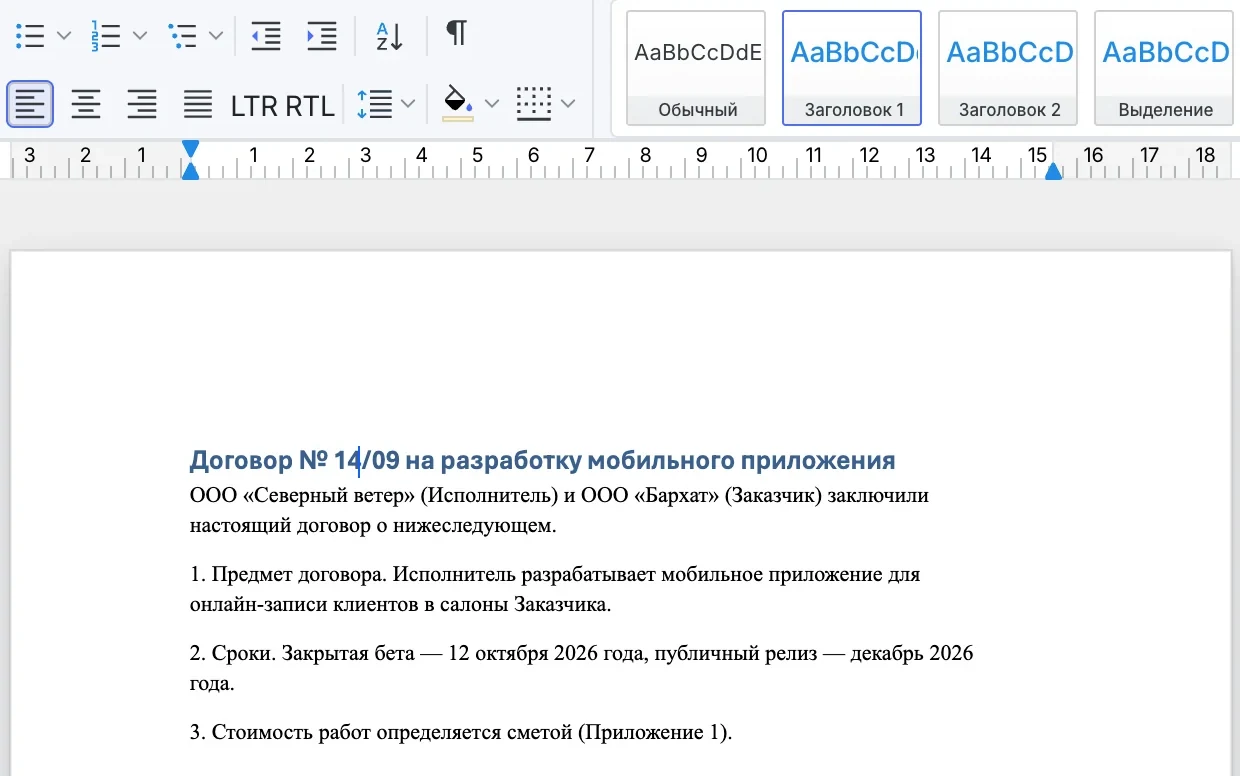Apply the Выделение style
Viewport: 1240px width, 776px height.
pos(1166,68)
